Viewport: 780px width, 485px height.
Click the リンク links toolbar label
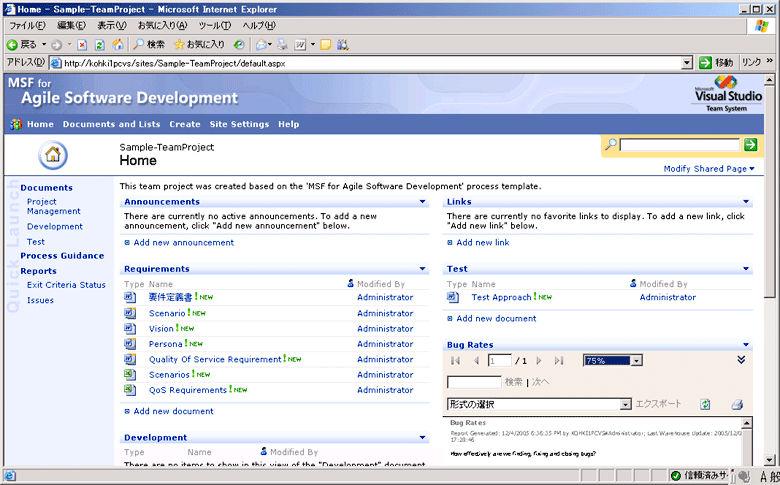click(751, 62)
